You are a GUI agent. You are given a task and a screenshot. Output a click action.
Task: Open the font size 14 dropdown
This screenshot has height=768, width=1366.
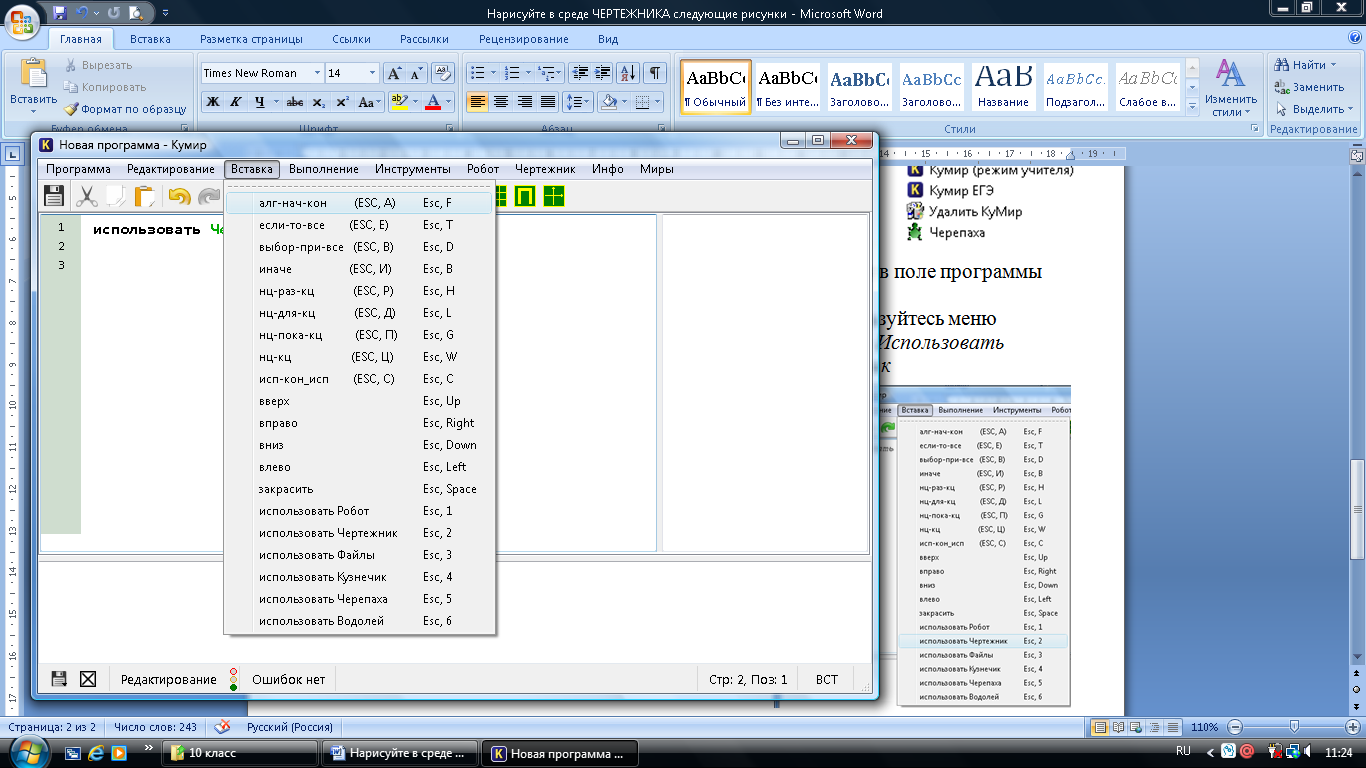[373, 73]
